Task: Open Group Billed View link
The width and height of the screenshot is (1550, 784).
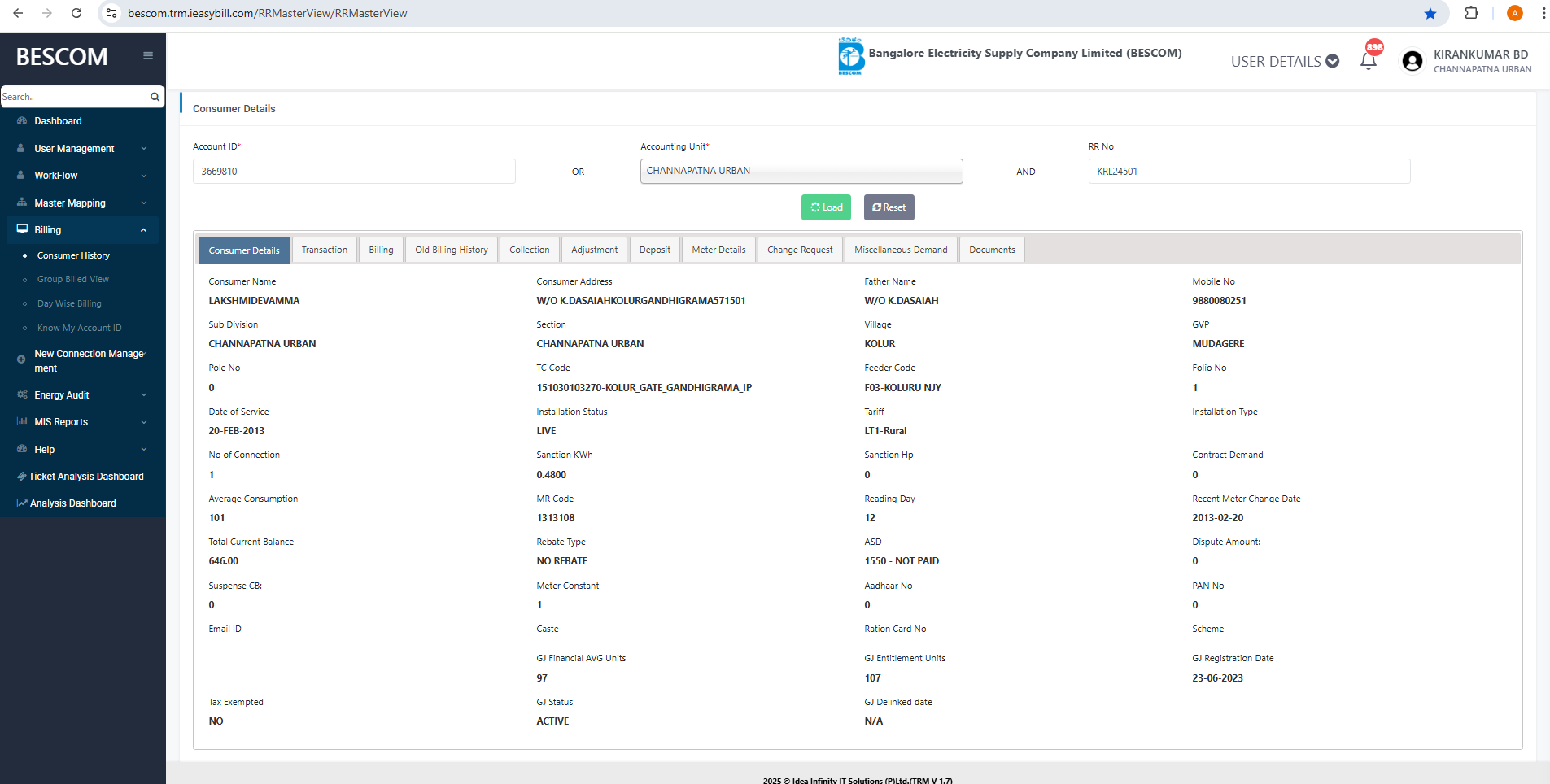Action: coord(73,279)
